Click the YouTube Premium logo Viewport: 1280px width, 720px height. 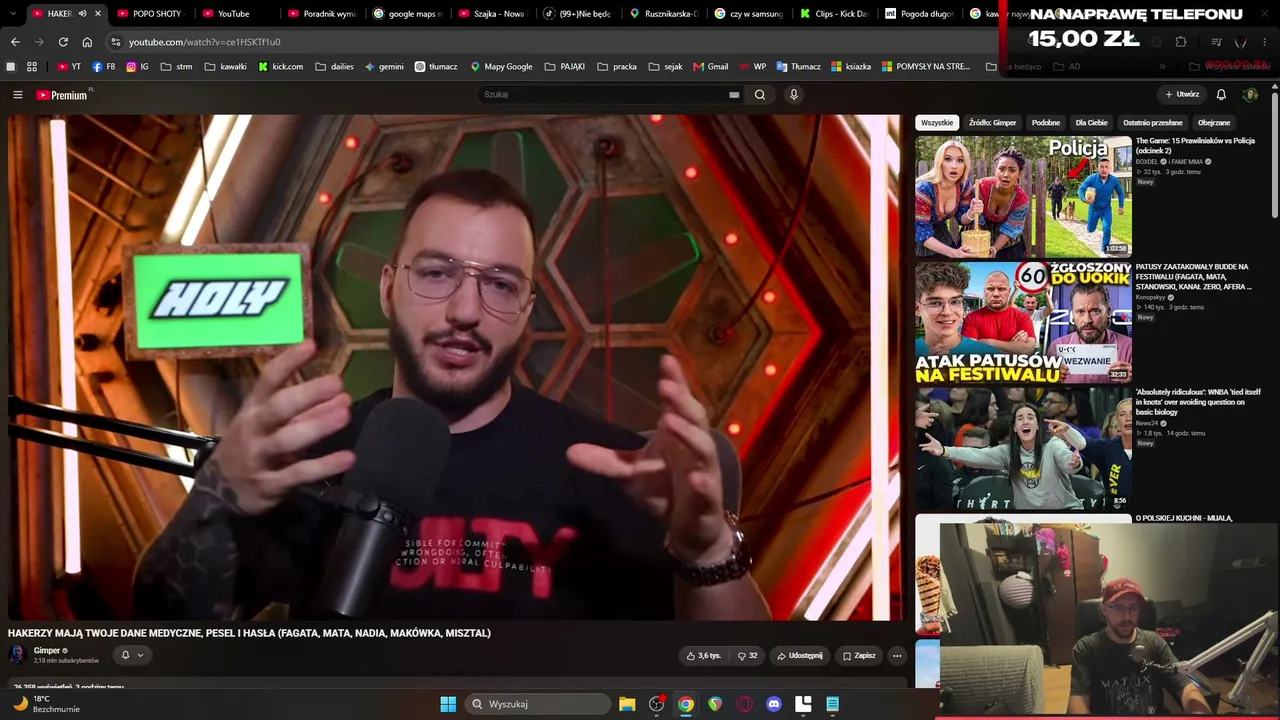tap(64, 95)
